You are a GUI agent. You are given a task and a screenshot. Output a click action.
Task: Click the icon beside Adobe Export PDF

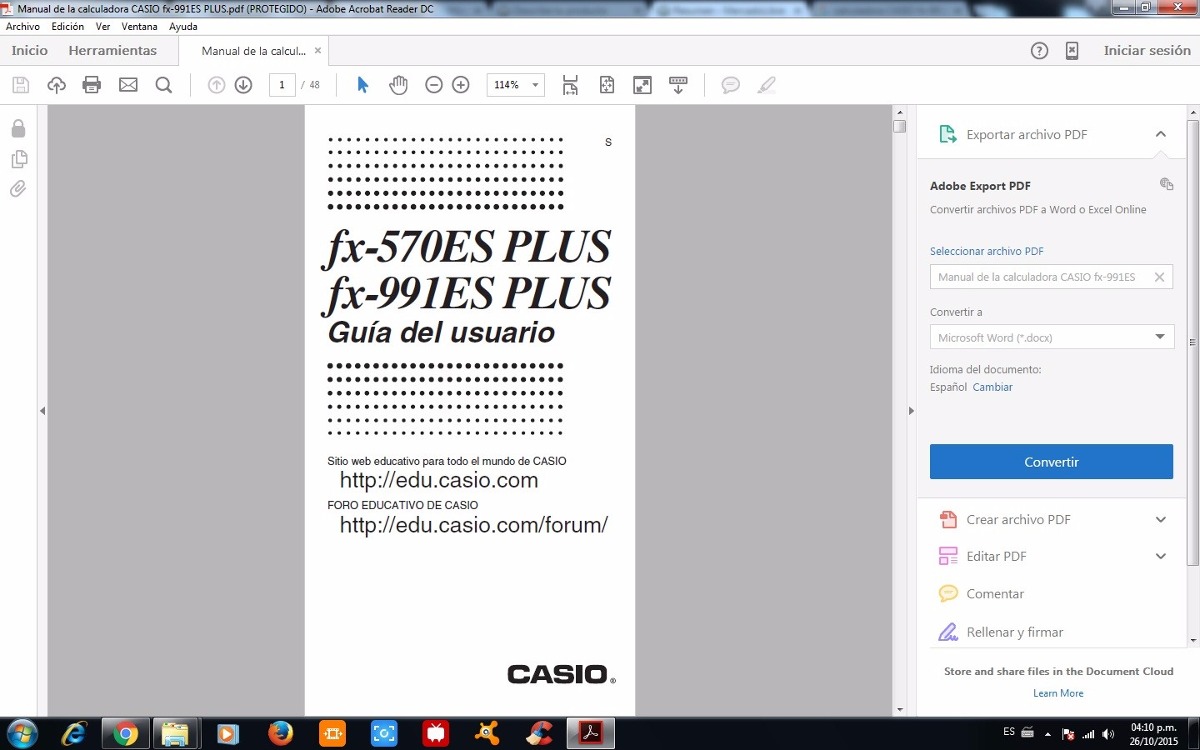tap(1166, 184)
